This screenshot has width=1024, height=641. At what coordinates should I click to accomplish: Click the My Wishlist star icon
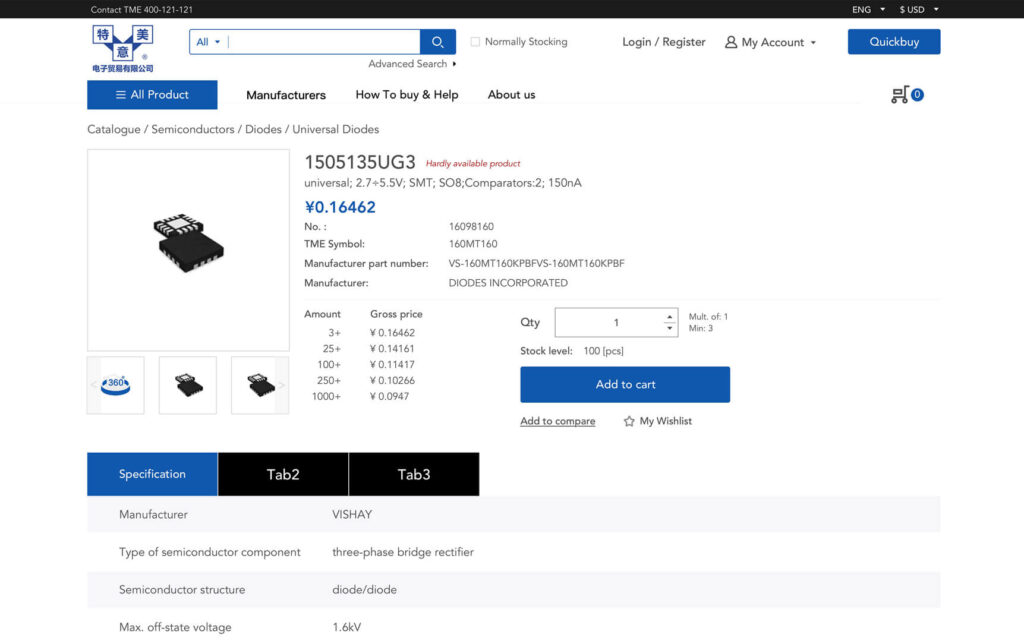click(x=629, y=421)
